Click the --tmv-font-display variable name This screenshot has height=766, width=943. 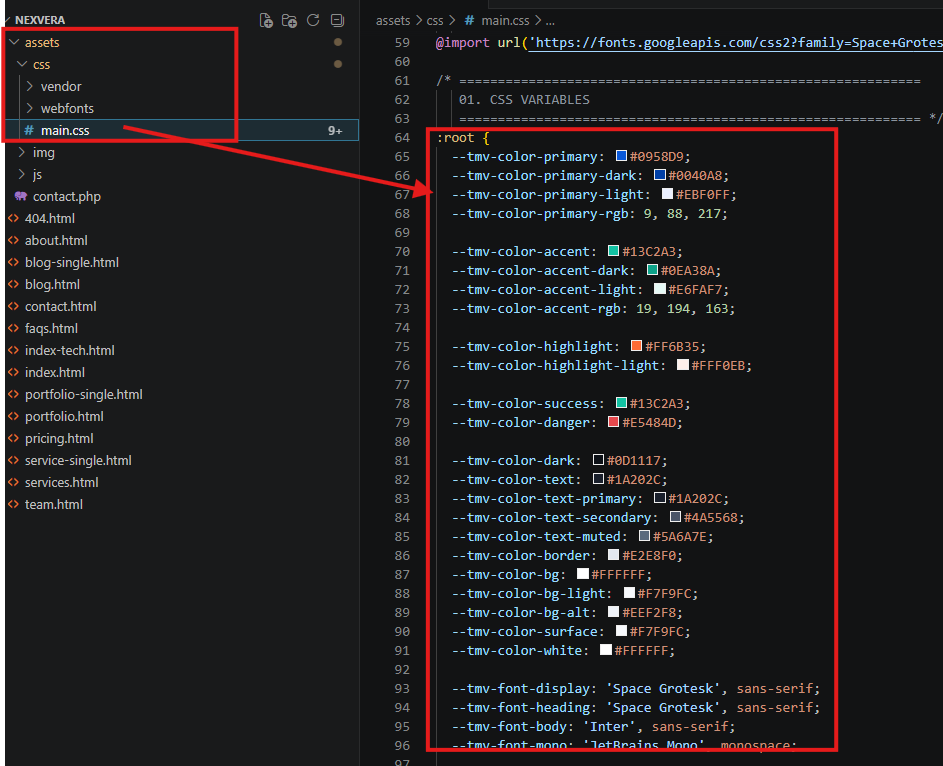coord(520,688)
